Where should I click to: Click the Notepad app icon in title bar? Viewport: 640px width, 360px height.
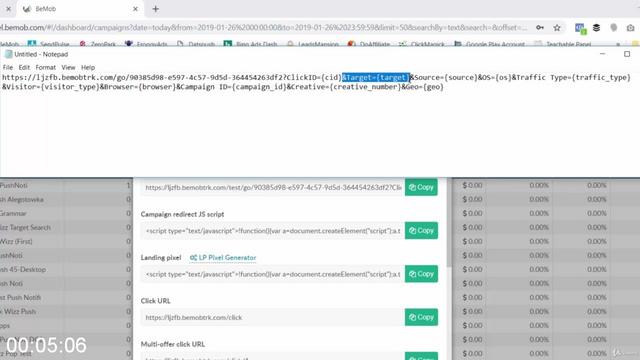tap(8, 54)
